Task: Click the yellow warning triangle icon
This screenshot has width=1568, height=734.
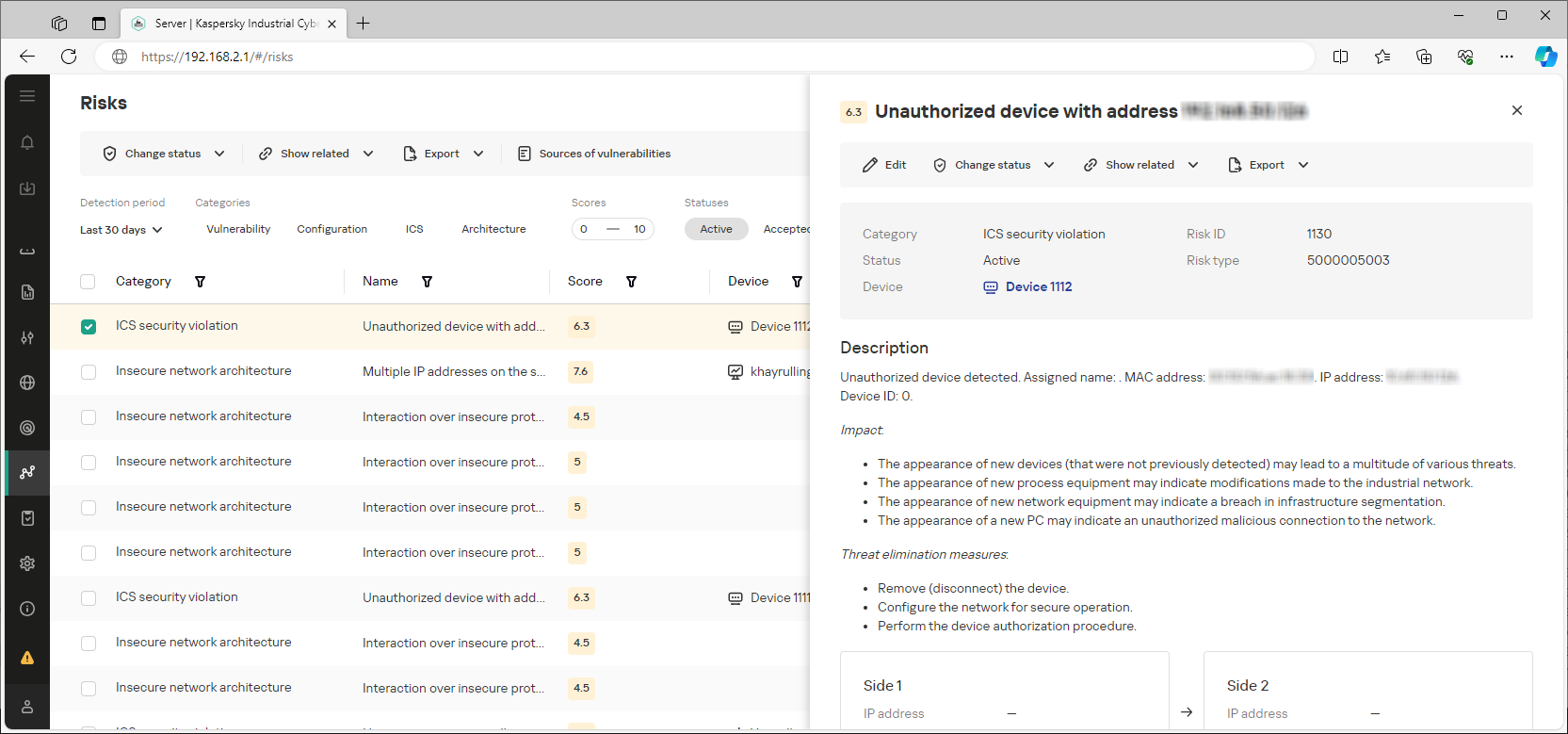Action: (27, 658)
